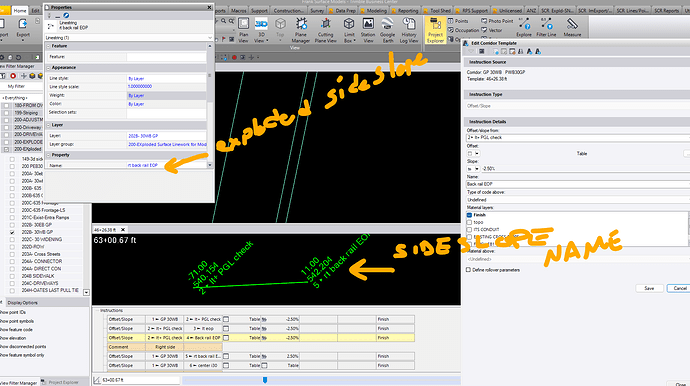Open Cutting Plane View
This screenshot has height=386, width=690.
325,30
